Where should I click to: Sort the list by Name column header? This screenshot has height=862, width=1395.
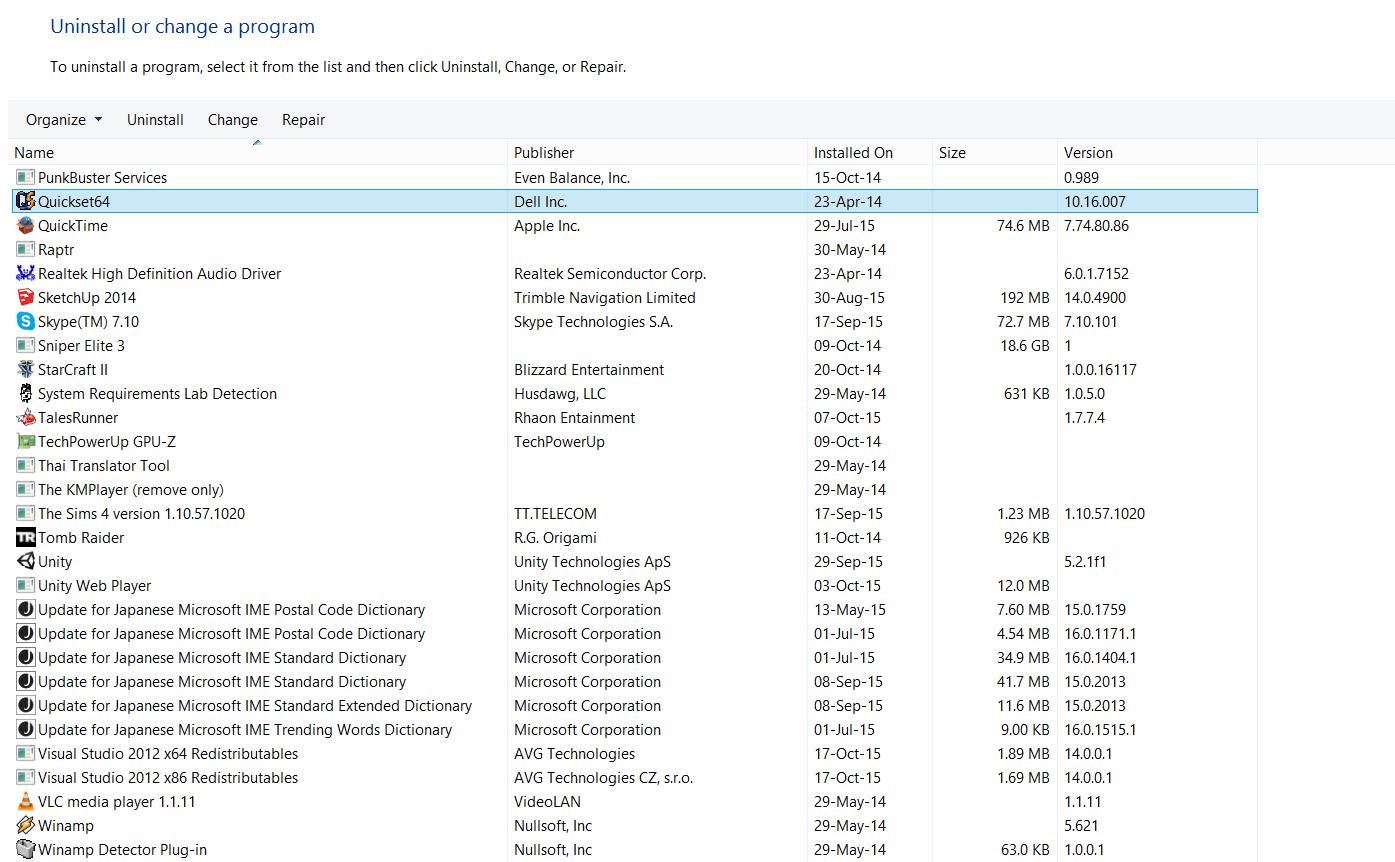point(258,153)
